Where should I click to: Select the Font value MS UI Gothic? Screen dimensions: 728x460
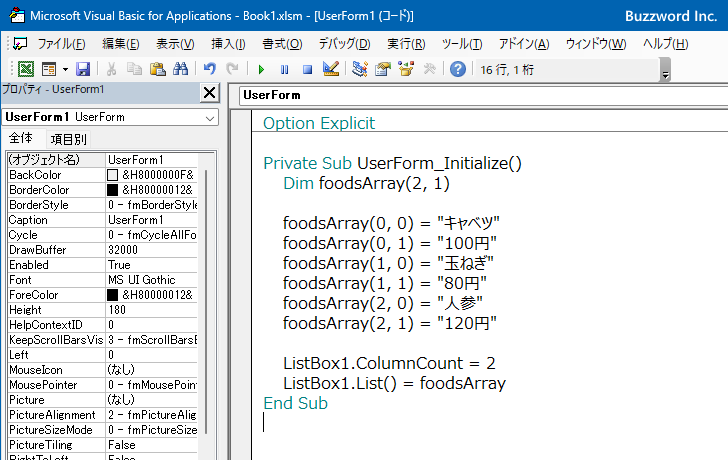(151, 280)
